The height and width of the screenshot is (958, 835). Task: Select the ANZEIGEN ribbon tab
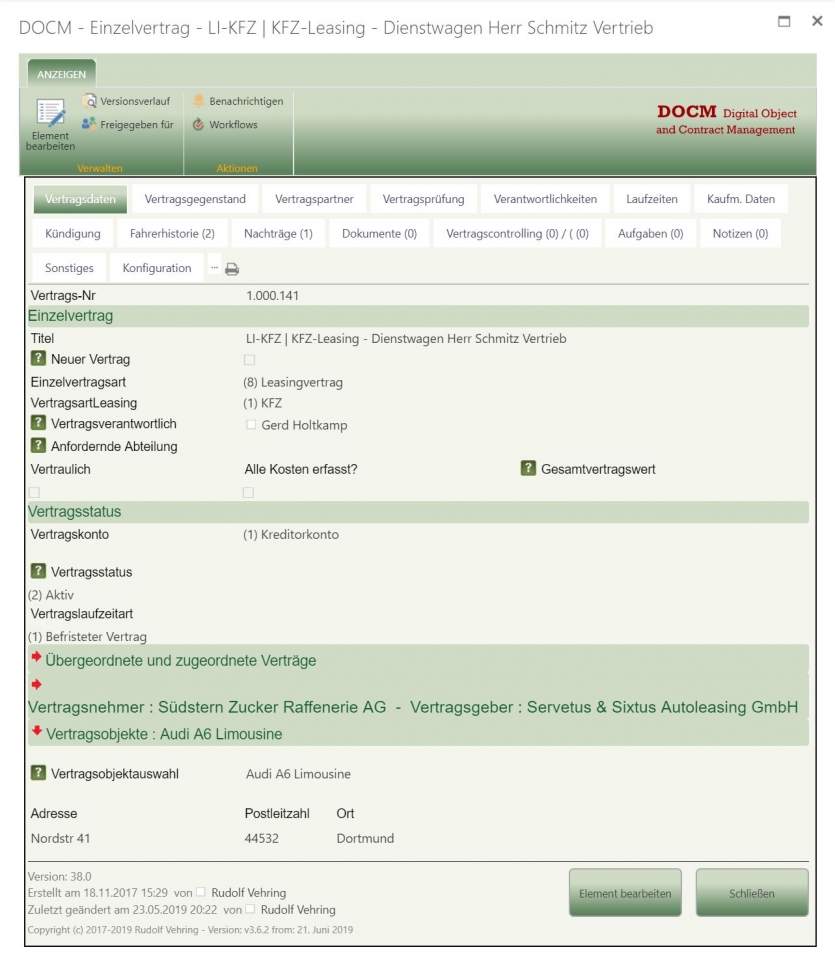62,74
